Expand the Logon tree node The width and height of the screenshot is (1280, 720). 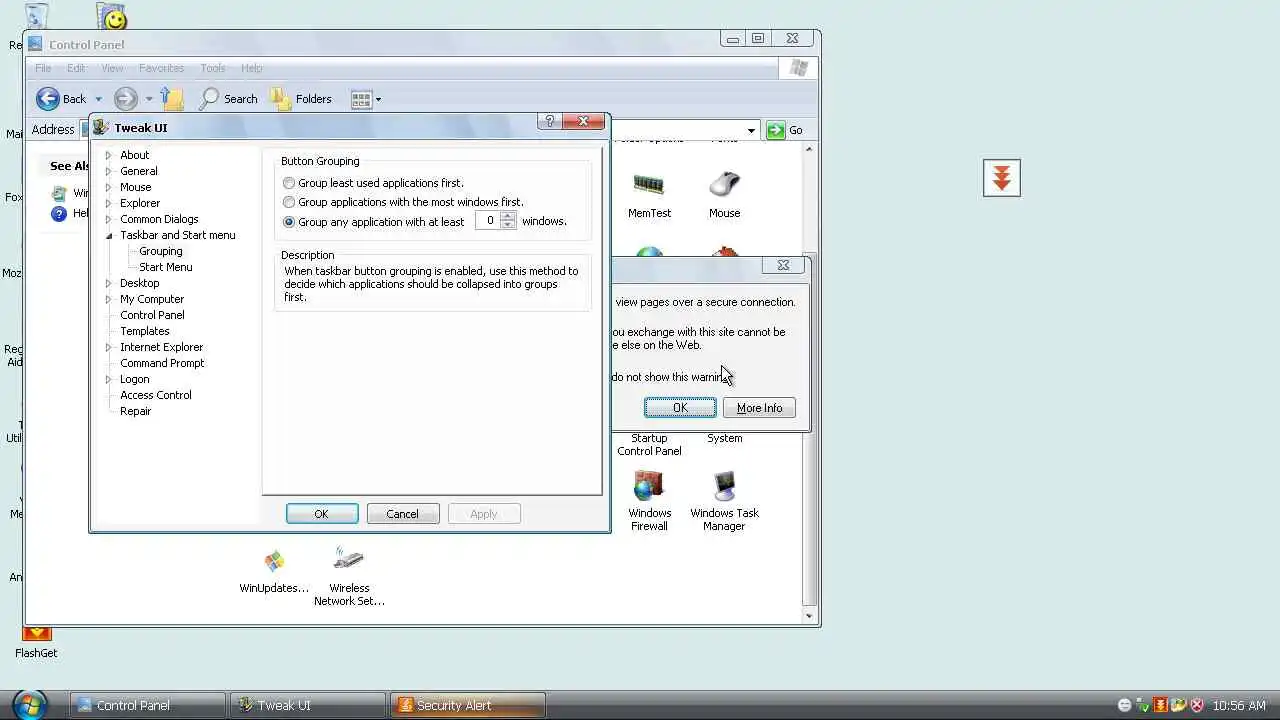tap(108, 379)
